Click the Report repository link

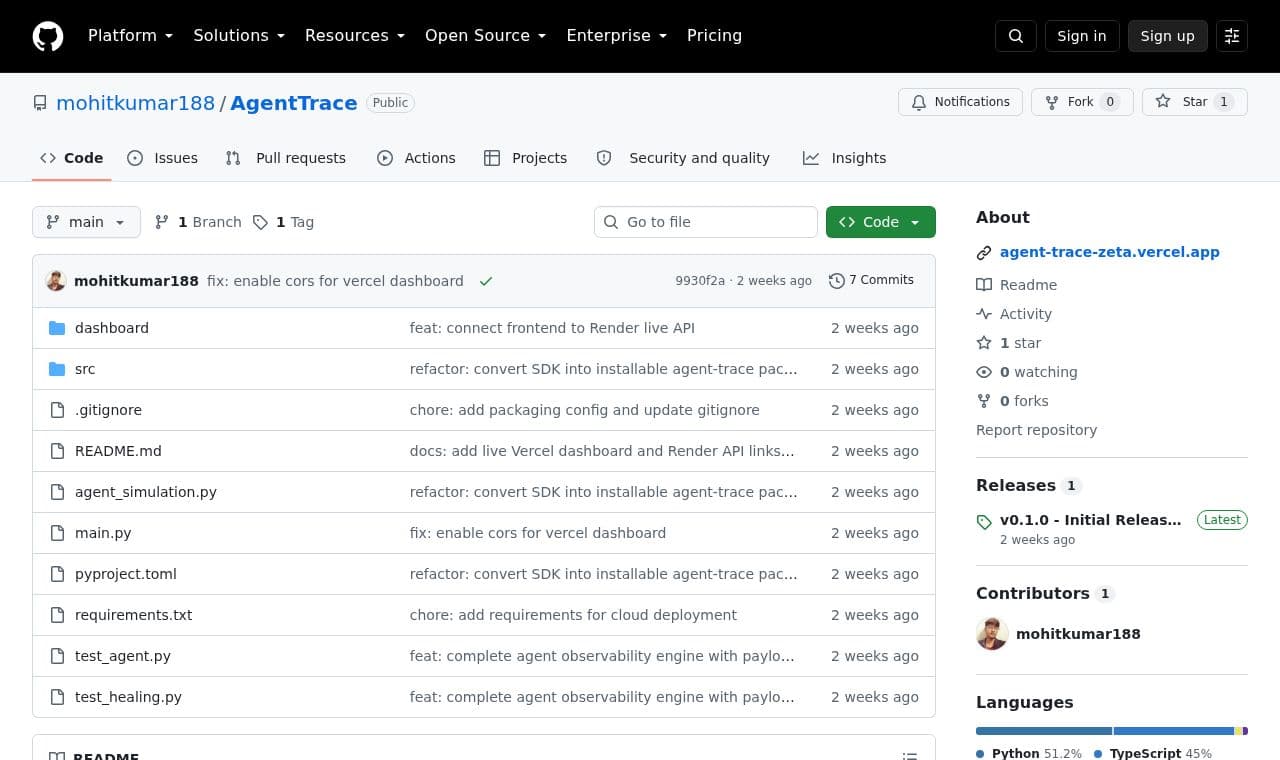coord(1036,430)
